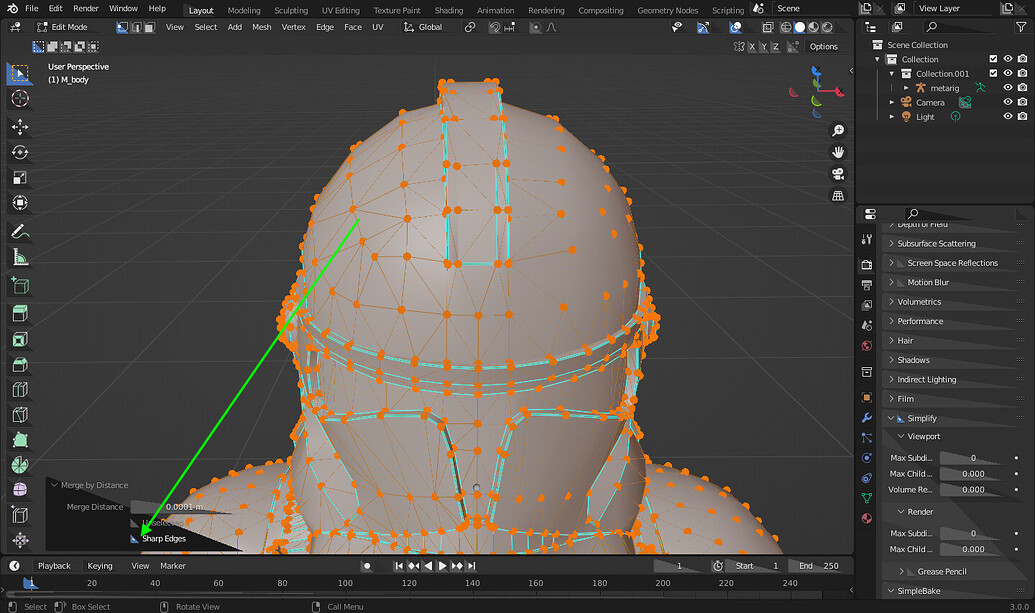Select the Inset Faces tool
Image resolution: width=1035 pixels, height=613 pixels.
coord(20,339)
